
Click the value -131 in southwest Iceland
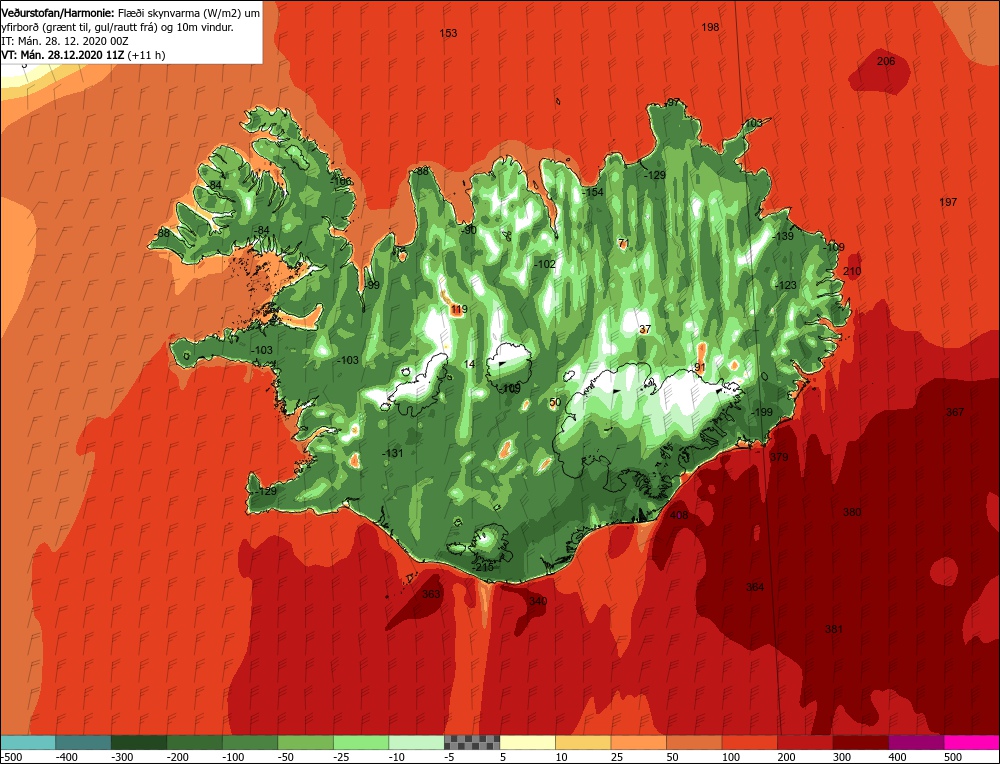coord(393,453)
